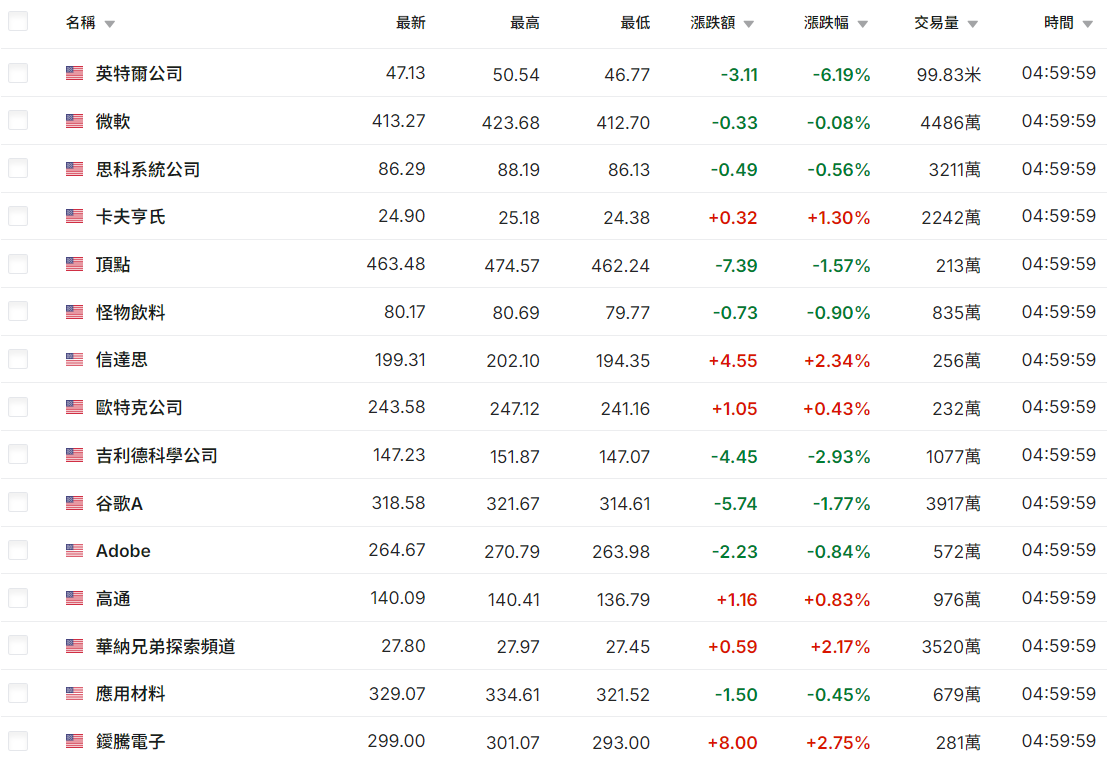Expand the 交易量 column sort arrow
The width and height of the screenshot is (1107, 759).
[x=972, y=24]
